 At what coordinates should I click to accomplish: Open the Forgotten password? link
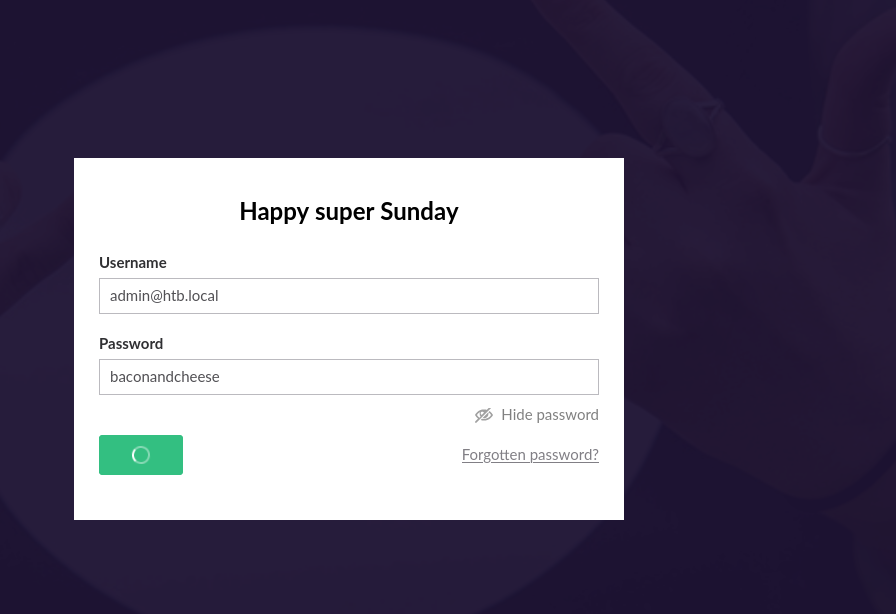(x=530, y=455)
